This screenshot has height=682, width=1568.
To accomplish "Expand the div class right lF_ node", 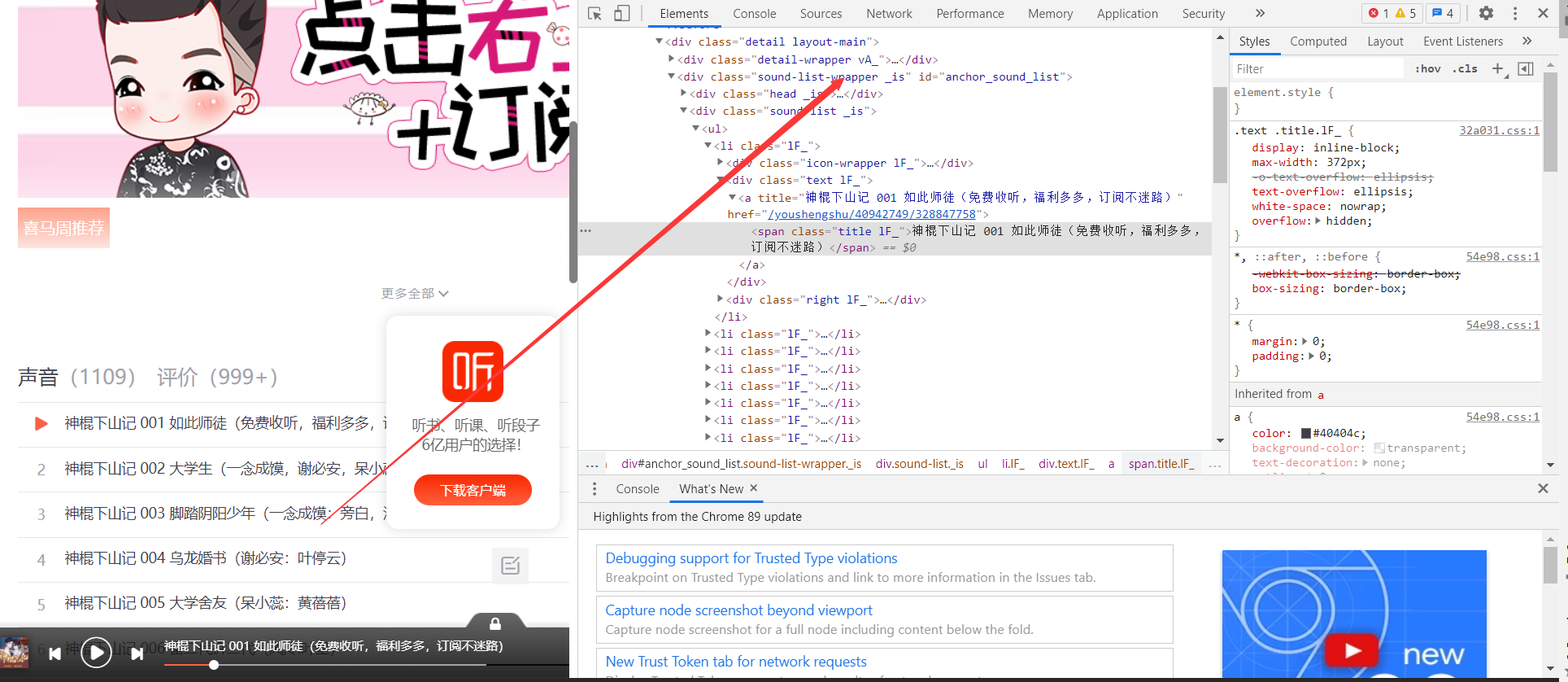I will [x=720, y=299].
